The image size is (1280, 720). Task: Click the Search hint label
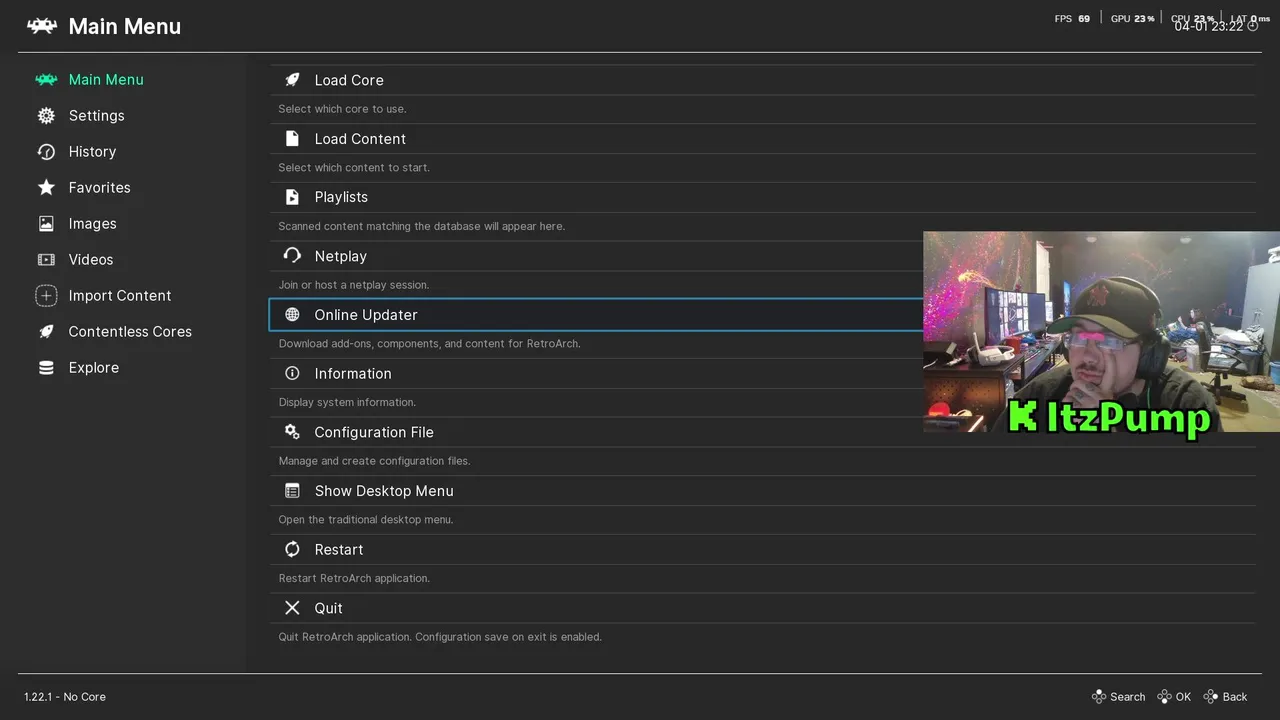point(1127,697)
